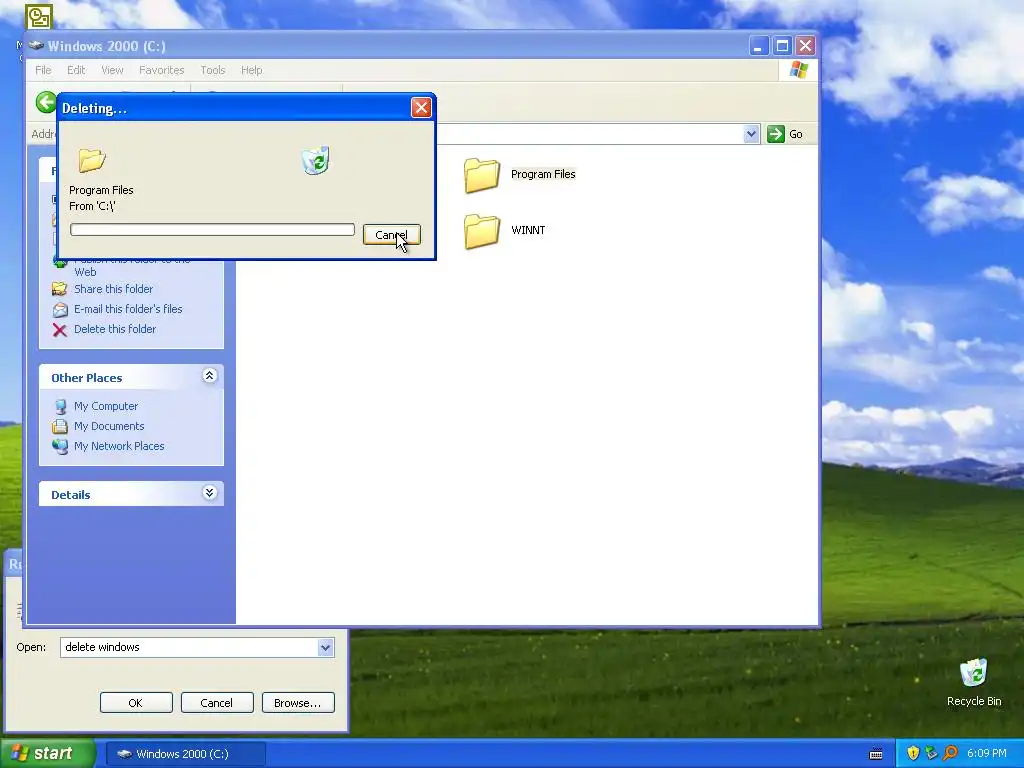Click the WINNT folder name
The image size is (1024, 768).
pos(528,230)
